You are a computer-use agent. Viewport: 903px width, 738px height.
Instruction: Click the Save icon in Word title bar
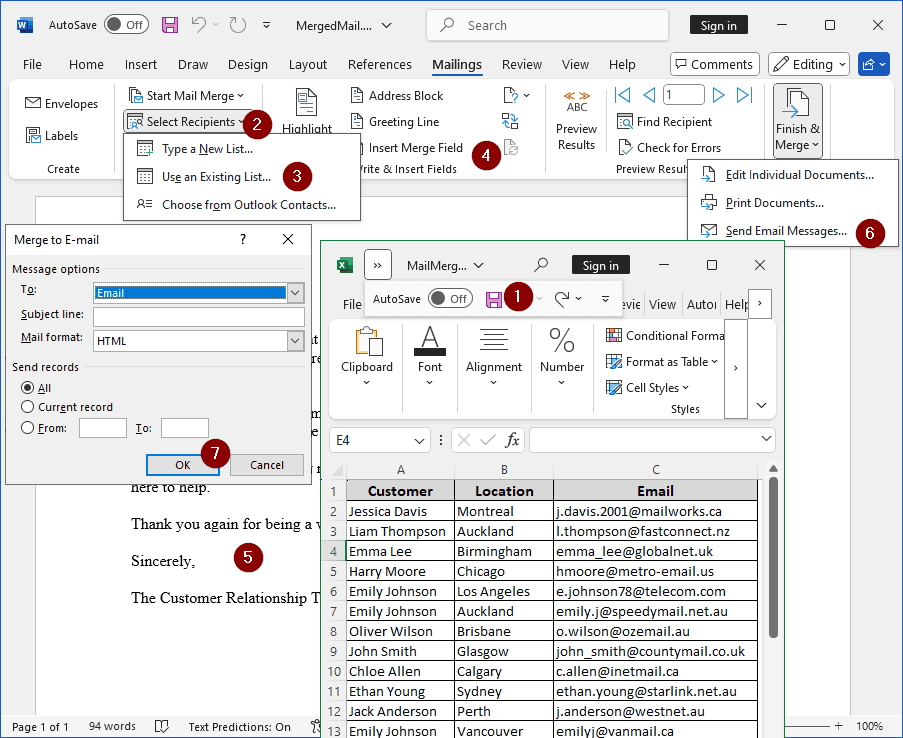point(170,25)
